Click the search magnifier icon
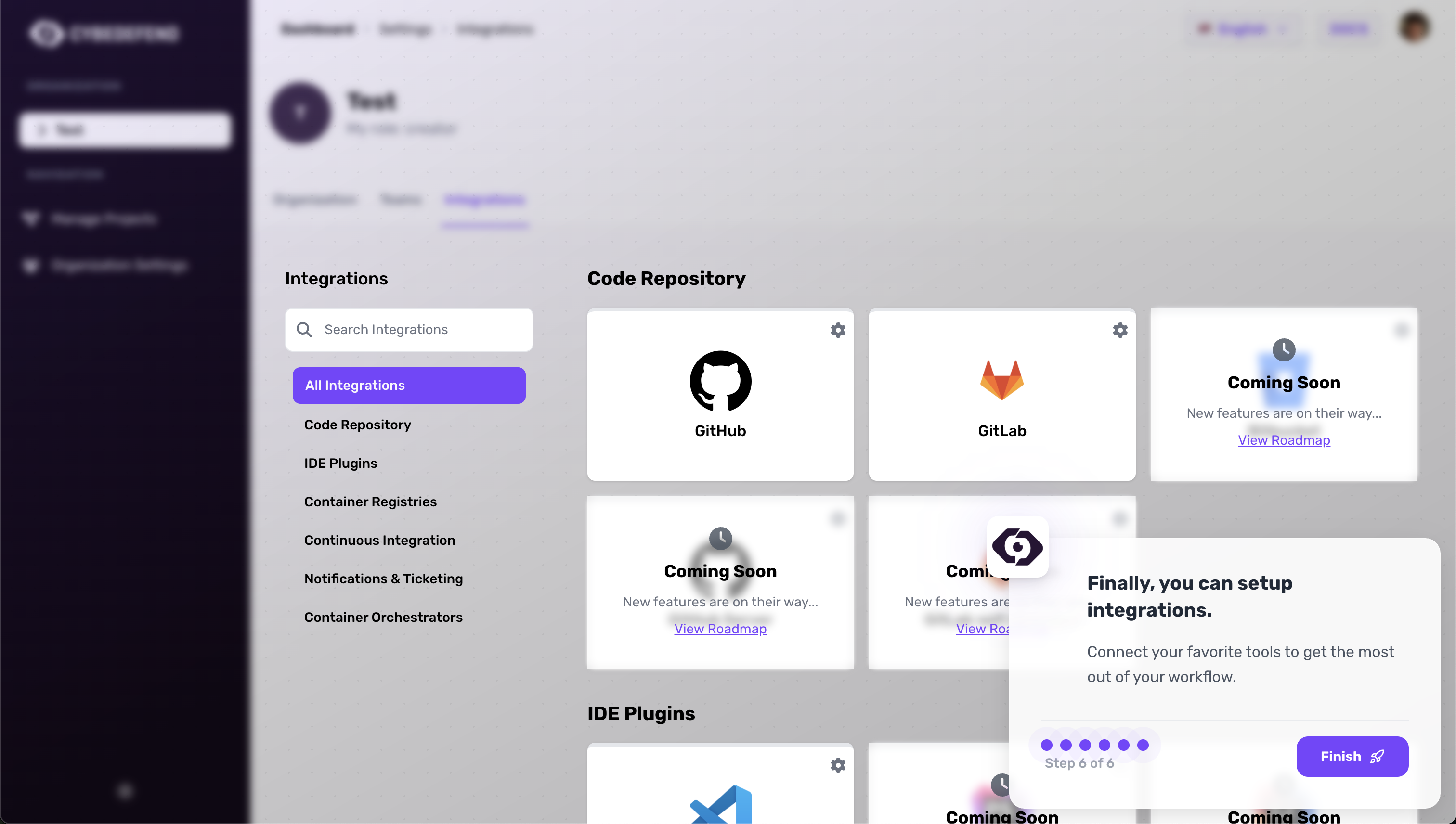 coord(304,329)
